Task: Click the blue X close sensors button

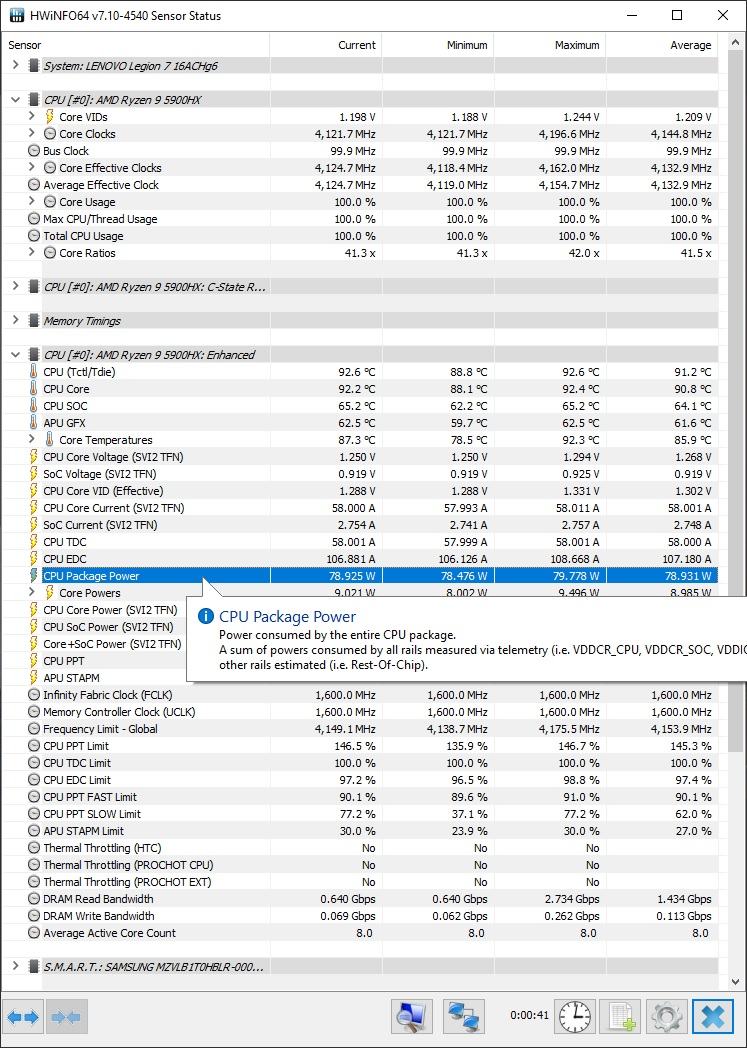Action: [713, 1017]
